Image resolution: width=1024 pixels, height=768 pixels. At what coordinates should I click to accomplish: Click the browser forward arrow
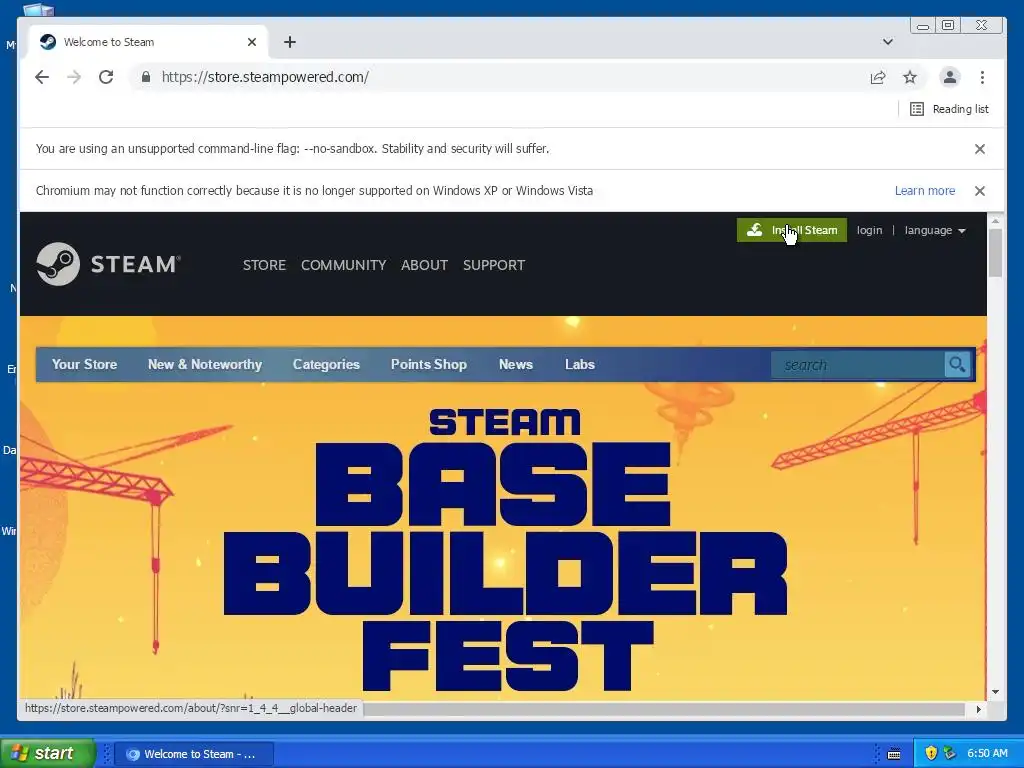point(74,77)
